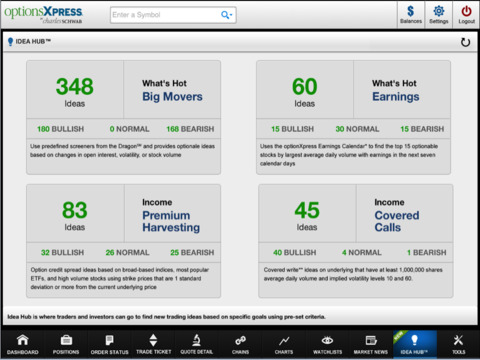Image resolution: width=480 pixels, height=360 pixels.
Task: Filter Covered Calls by 1 Bearish
Action: [x=426, y=253]
